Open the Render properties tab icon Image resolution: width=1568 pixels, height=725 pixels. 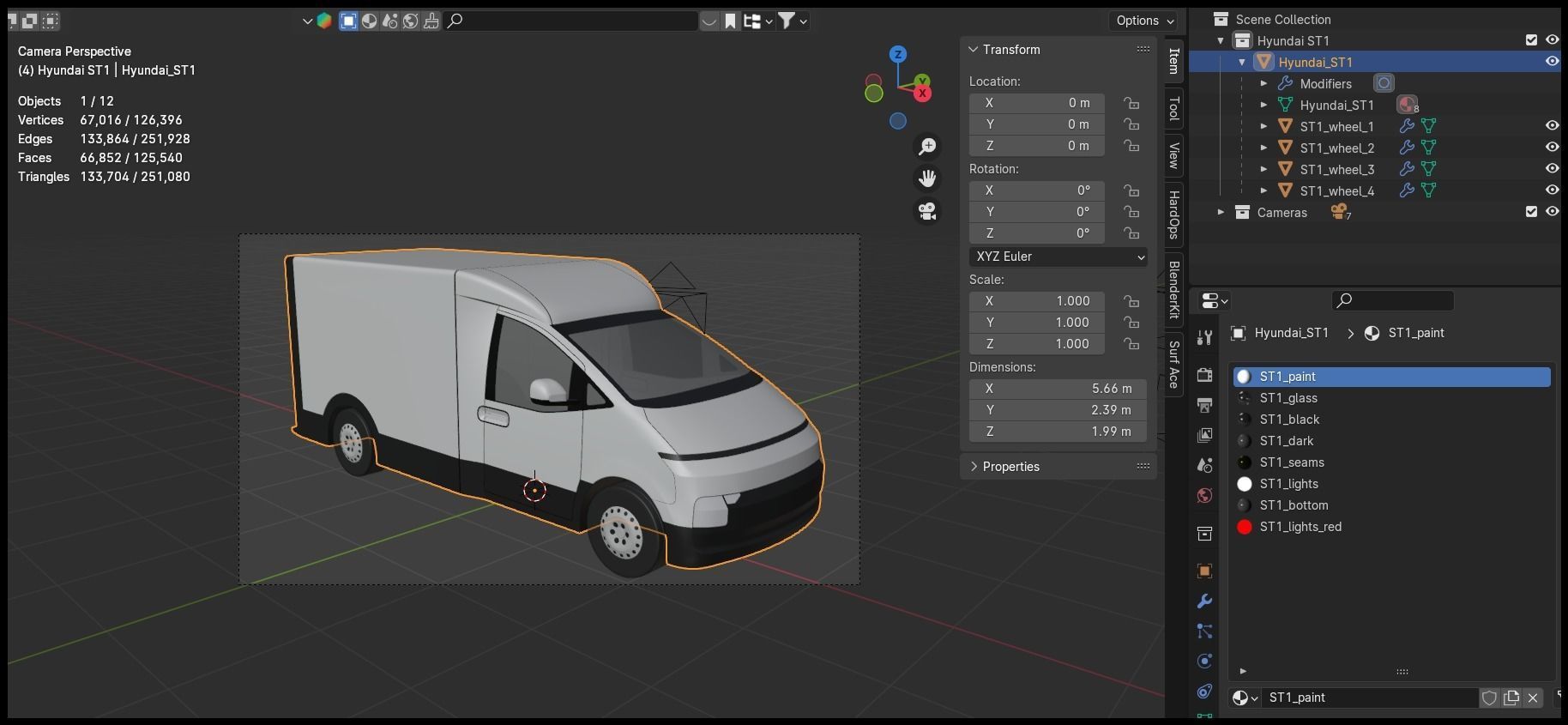pos(1204,375)
